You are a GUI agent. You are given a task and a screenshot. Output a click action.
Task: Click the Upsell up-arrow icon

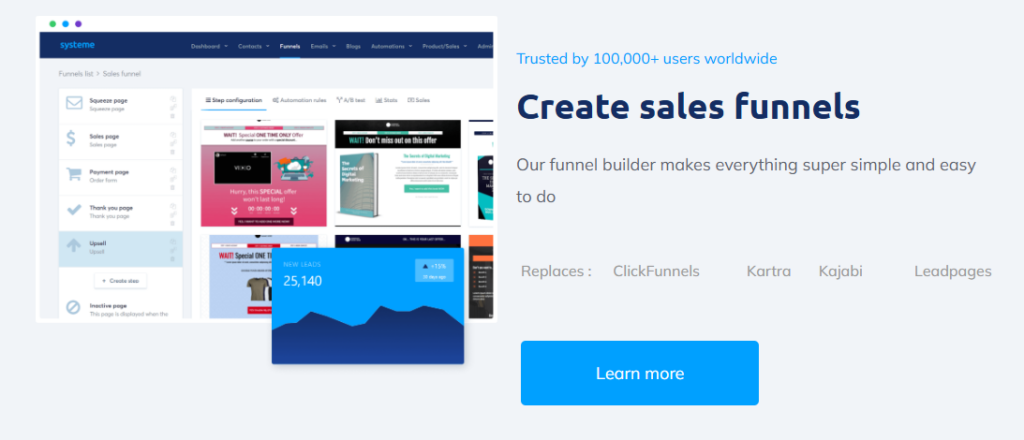click(74, 245)
